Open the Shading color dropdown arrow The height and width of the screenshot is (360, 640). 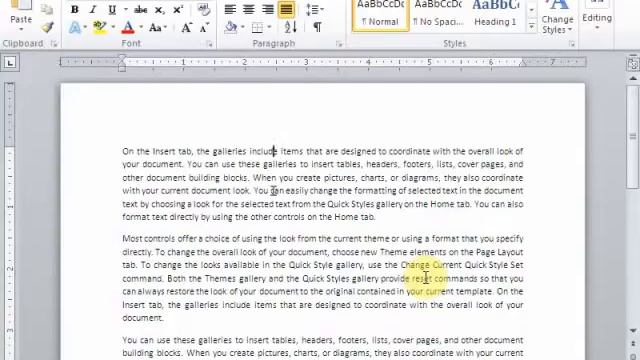243,27
